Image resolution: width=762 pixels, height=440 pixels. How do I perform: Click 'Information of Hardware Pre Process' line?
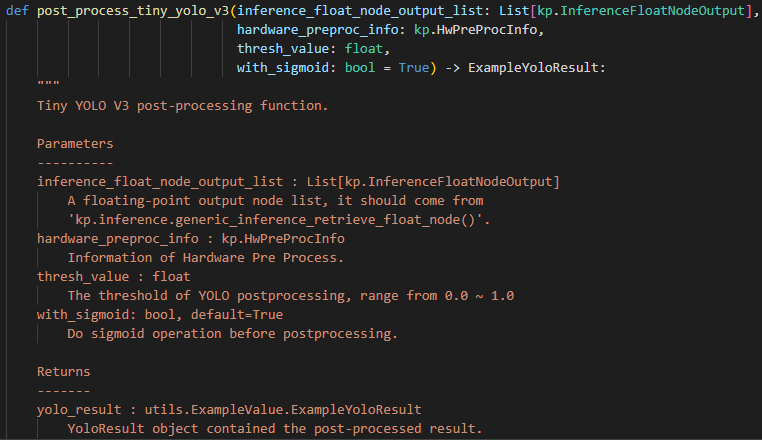pos(206,258)
